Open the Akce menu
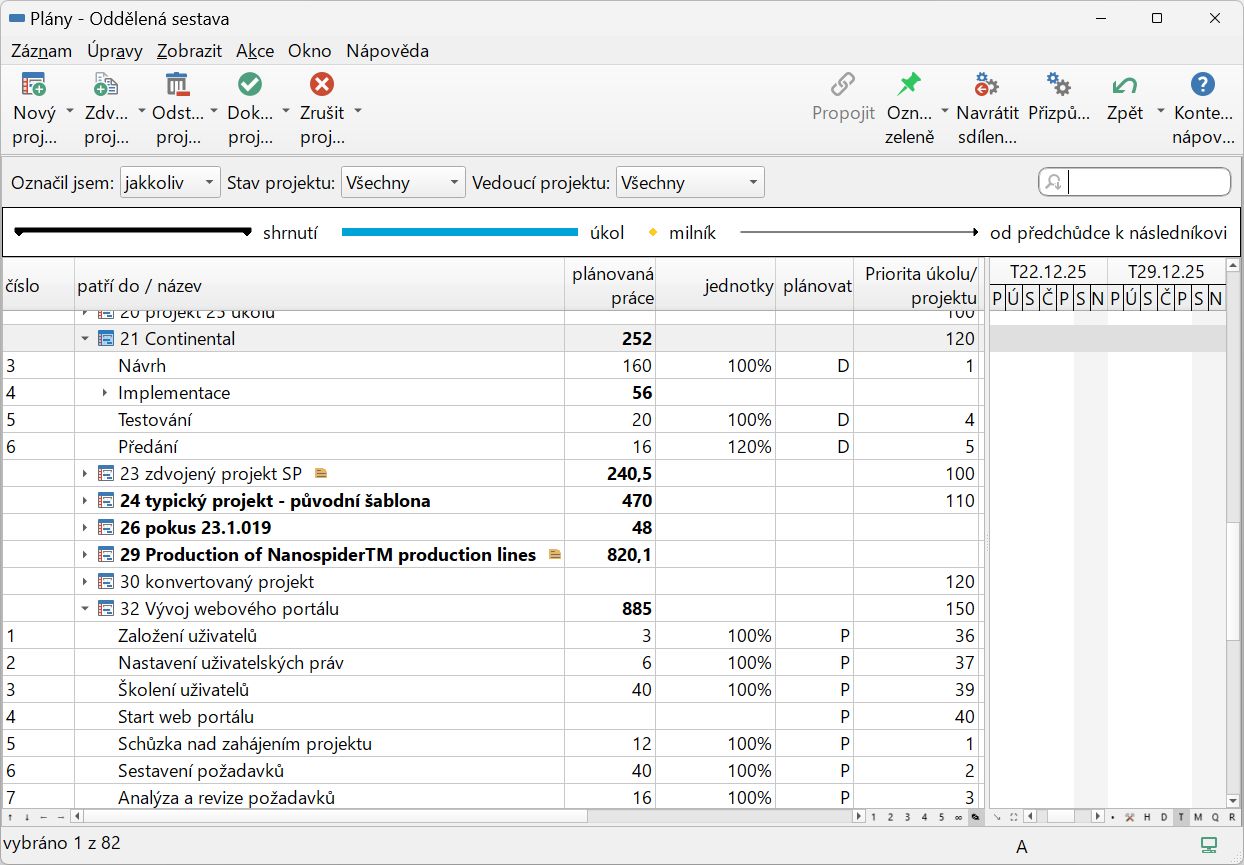 [255, 51]
